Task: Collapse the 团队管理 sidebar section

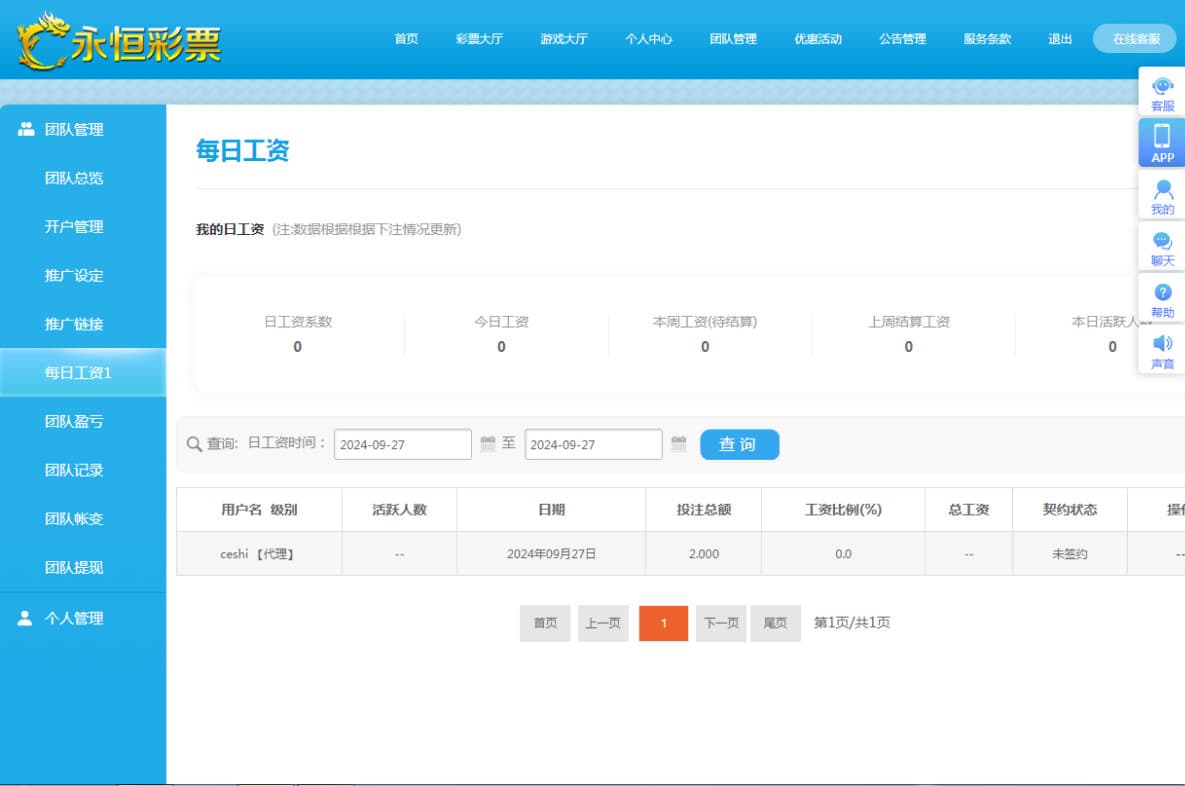Action: [x=73, y=130]
